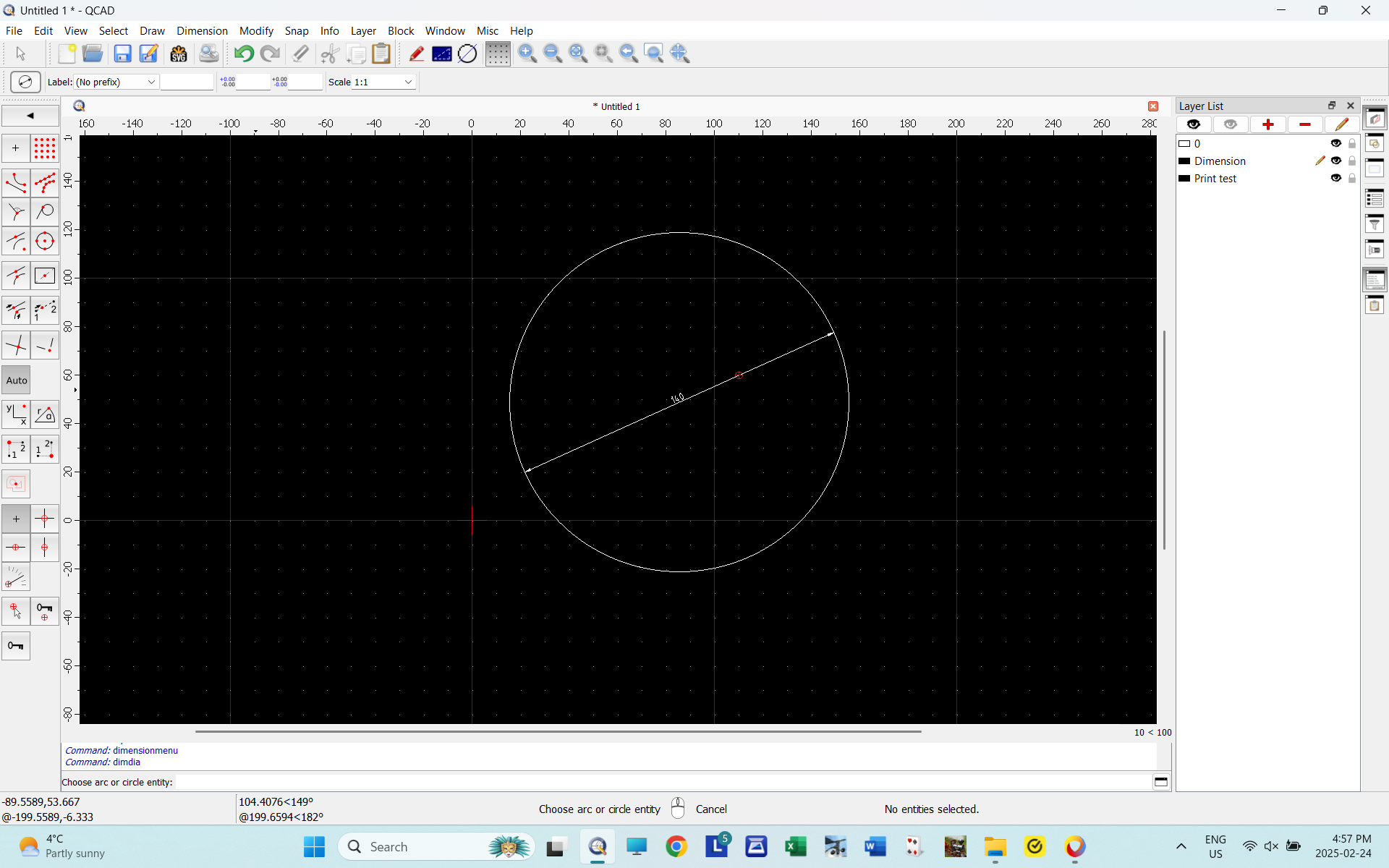Expand the command line history
Image resolution: width=1389 pixels, height=868 pixels.
coord(1162,782)
